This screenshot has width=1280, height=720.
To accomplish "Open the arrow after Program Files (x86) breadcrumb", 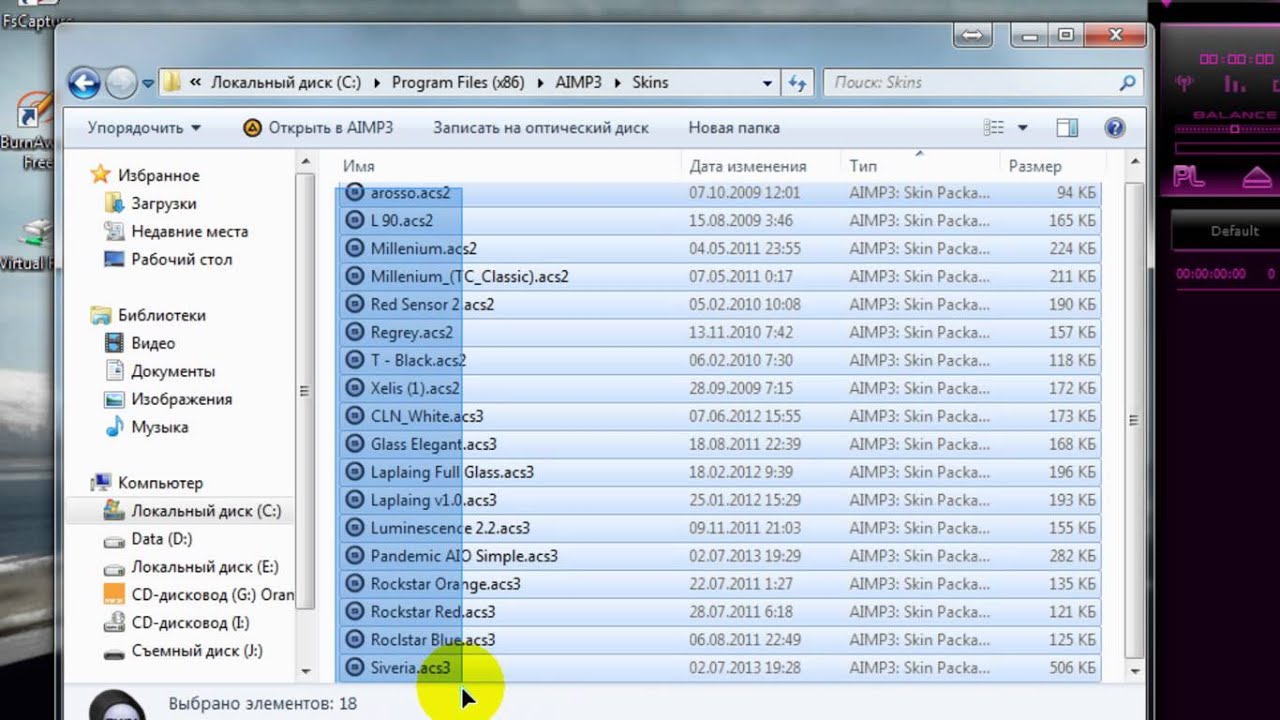I will coord(539,83).
